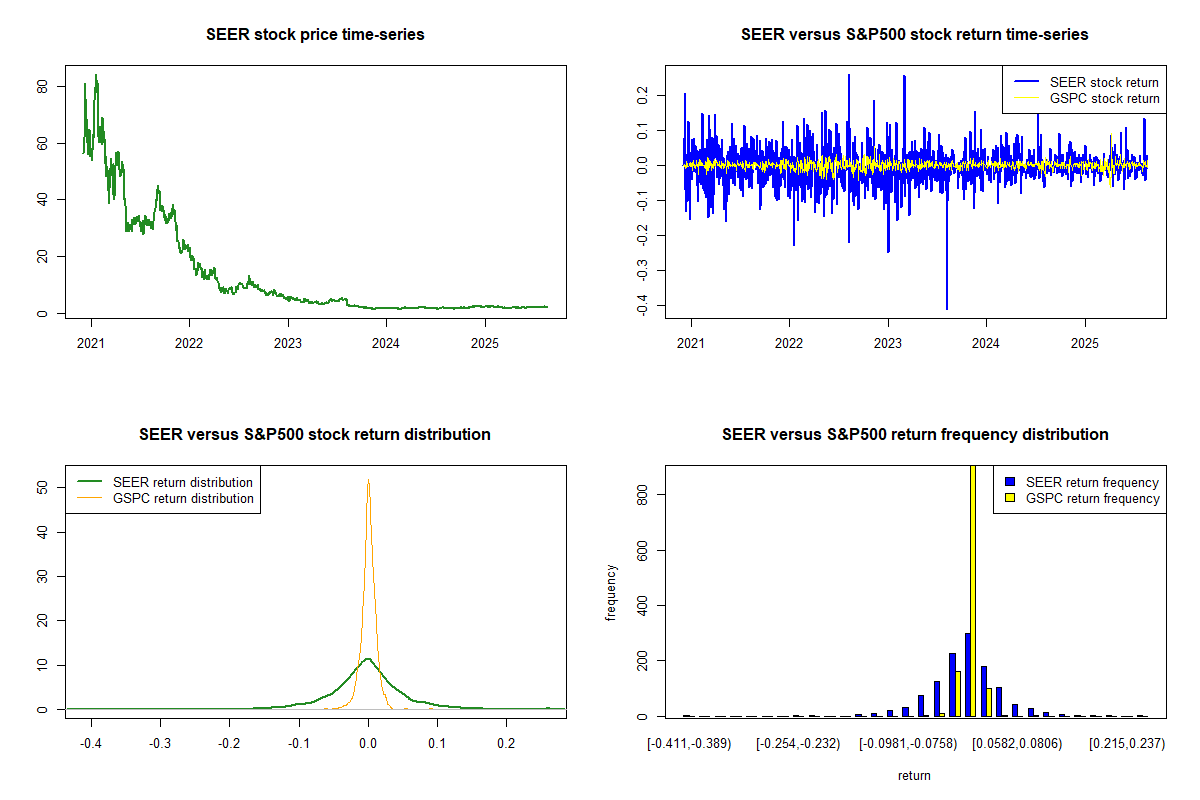
Task: Click the blue line beside SEER stock return
Action: 1026,82
